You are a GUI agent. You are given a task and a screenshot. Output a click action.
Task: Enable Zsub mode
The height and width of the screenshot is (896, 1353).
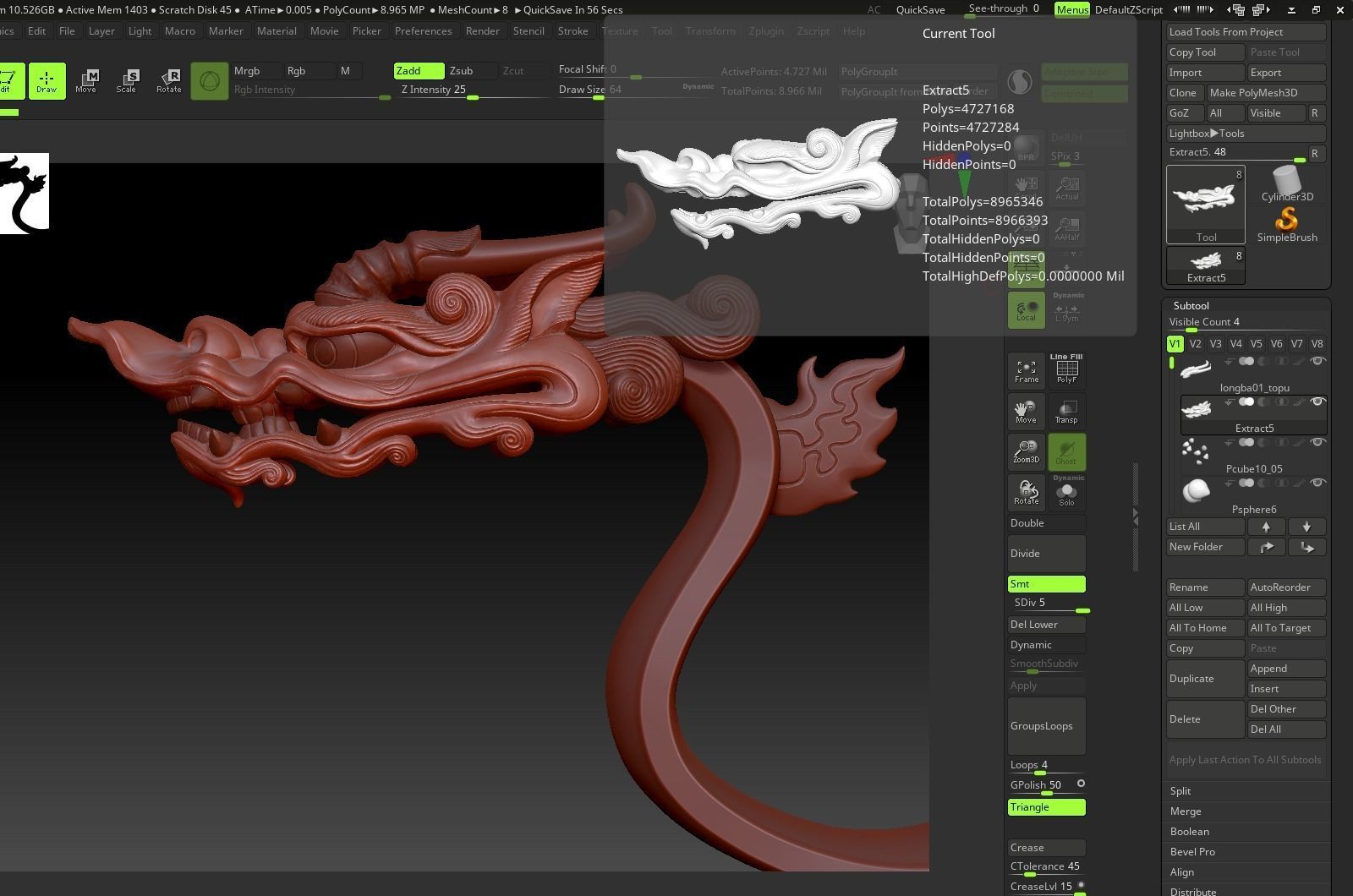point(472,71)
